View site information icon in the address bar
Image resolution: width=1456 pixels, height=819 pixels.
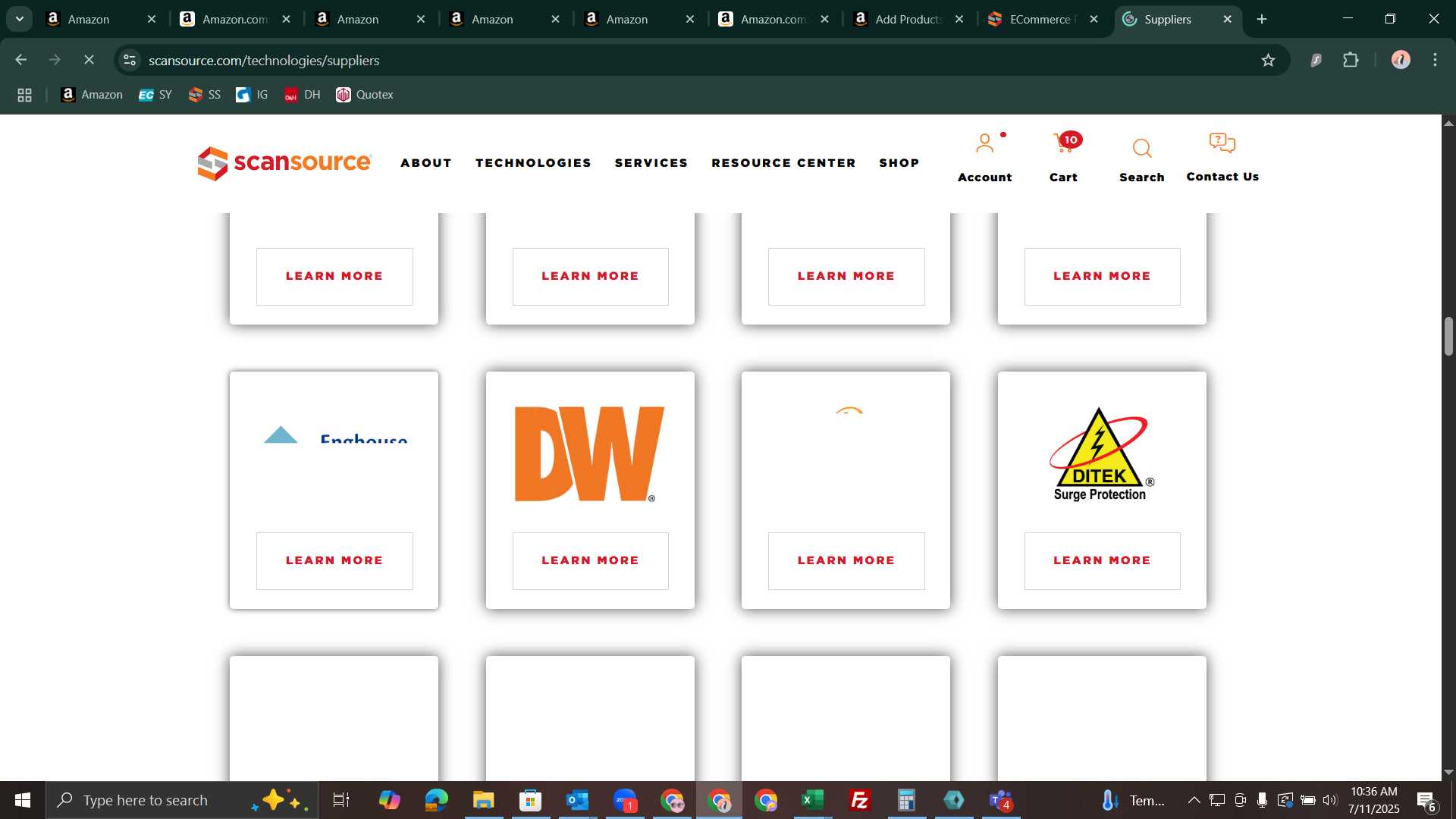coord(130,60)
